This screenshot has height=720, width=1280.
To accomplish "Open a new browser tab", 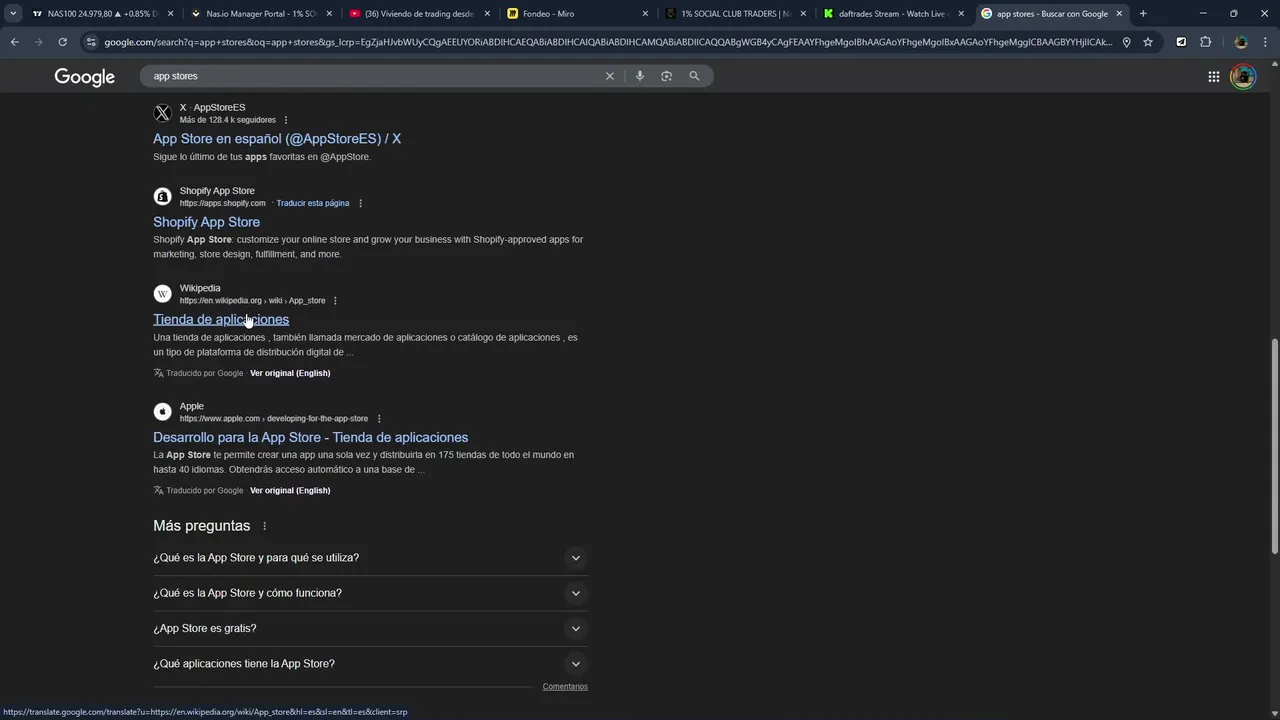I will click(1143, 14).
